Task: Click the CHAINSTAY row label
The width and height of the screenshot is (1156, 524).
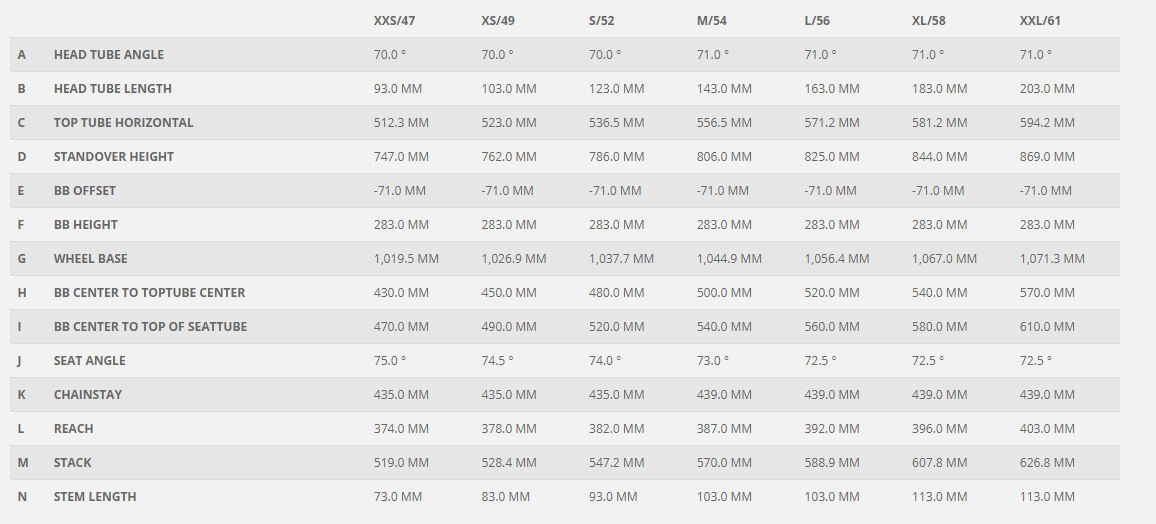Action: (88, 395)
